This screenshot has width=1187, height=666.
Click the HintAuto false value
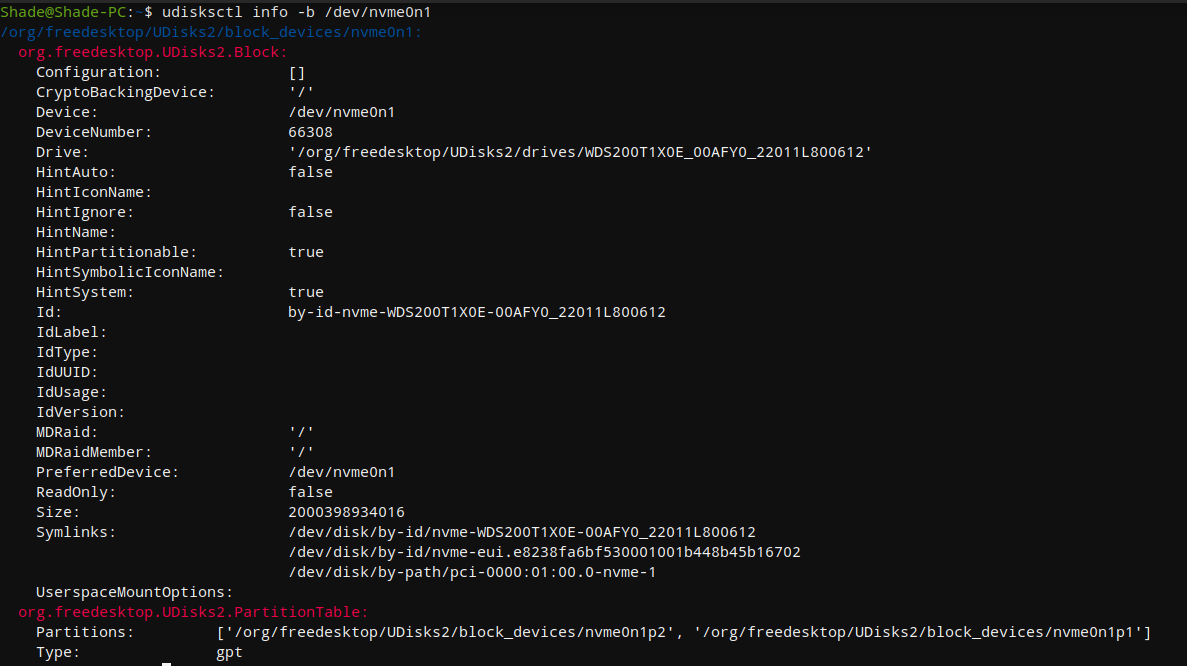[x=310, y=171]
